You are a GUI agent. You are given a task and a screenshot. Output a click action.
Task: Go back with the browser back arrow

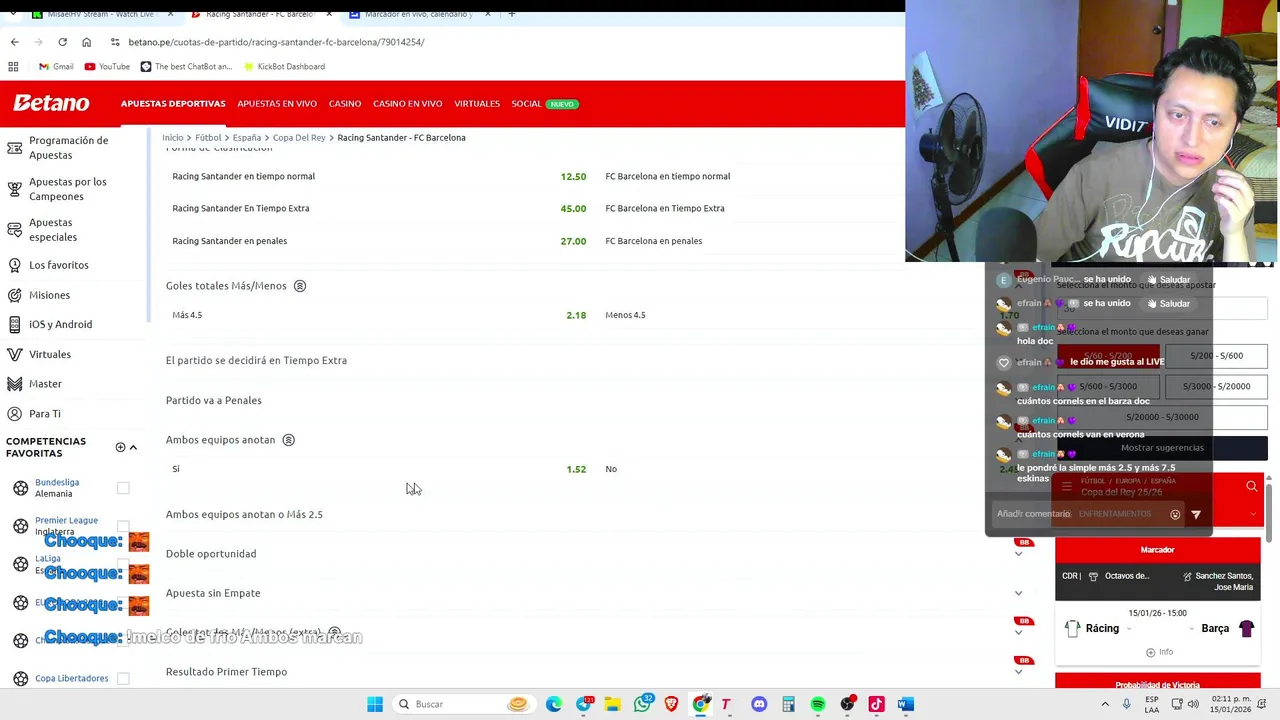pos(14,42)
